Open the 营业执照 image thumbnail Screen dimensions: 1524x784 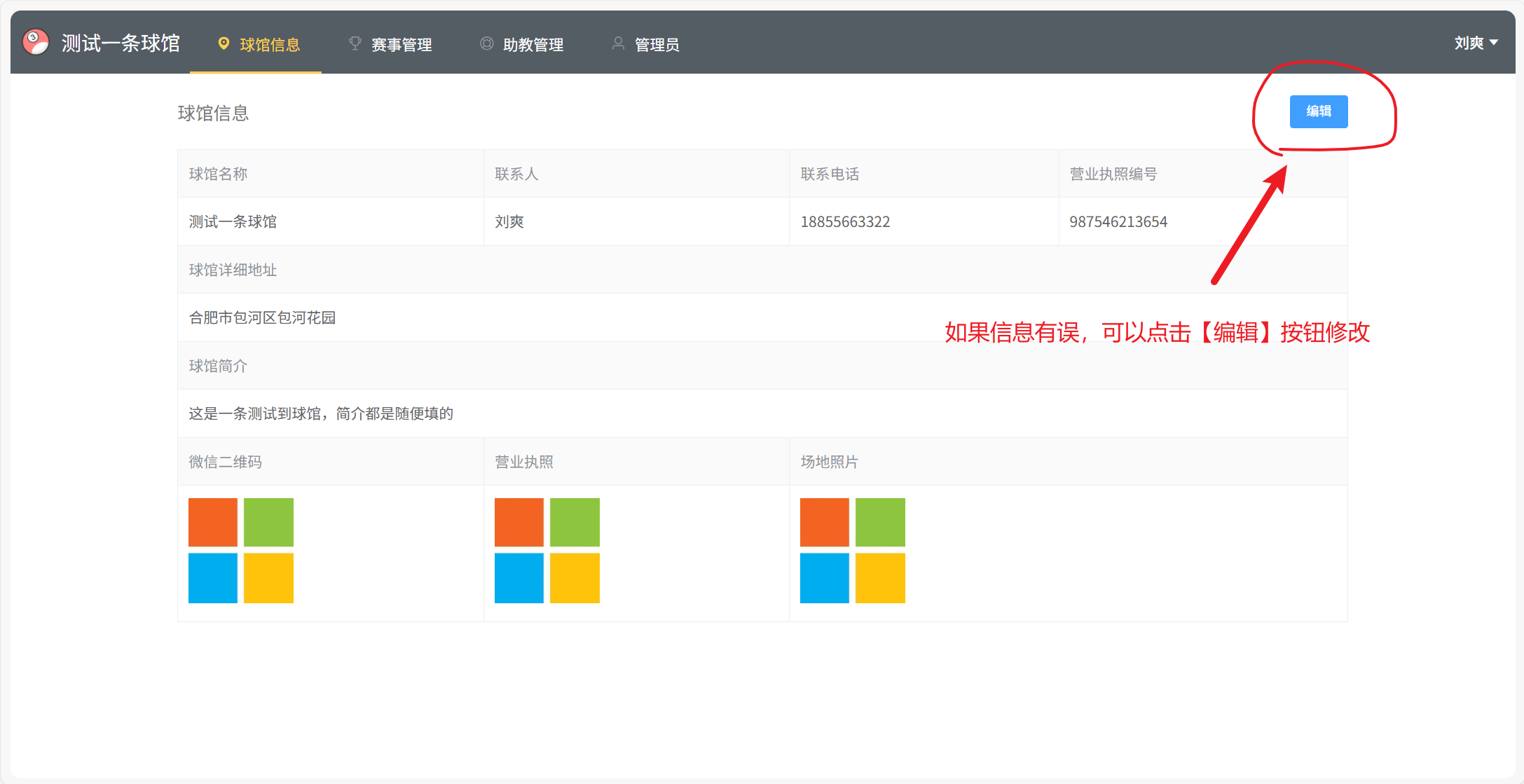tap(547, 551)
